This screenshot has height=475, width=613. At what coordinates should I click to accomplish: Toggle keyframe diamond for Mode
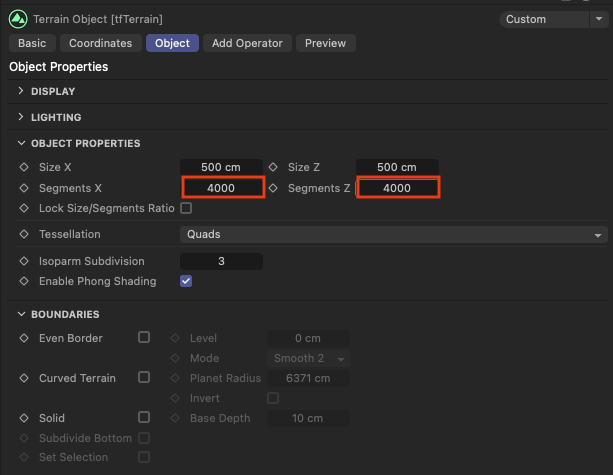(x=175, y=358)
